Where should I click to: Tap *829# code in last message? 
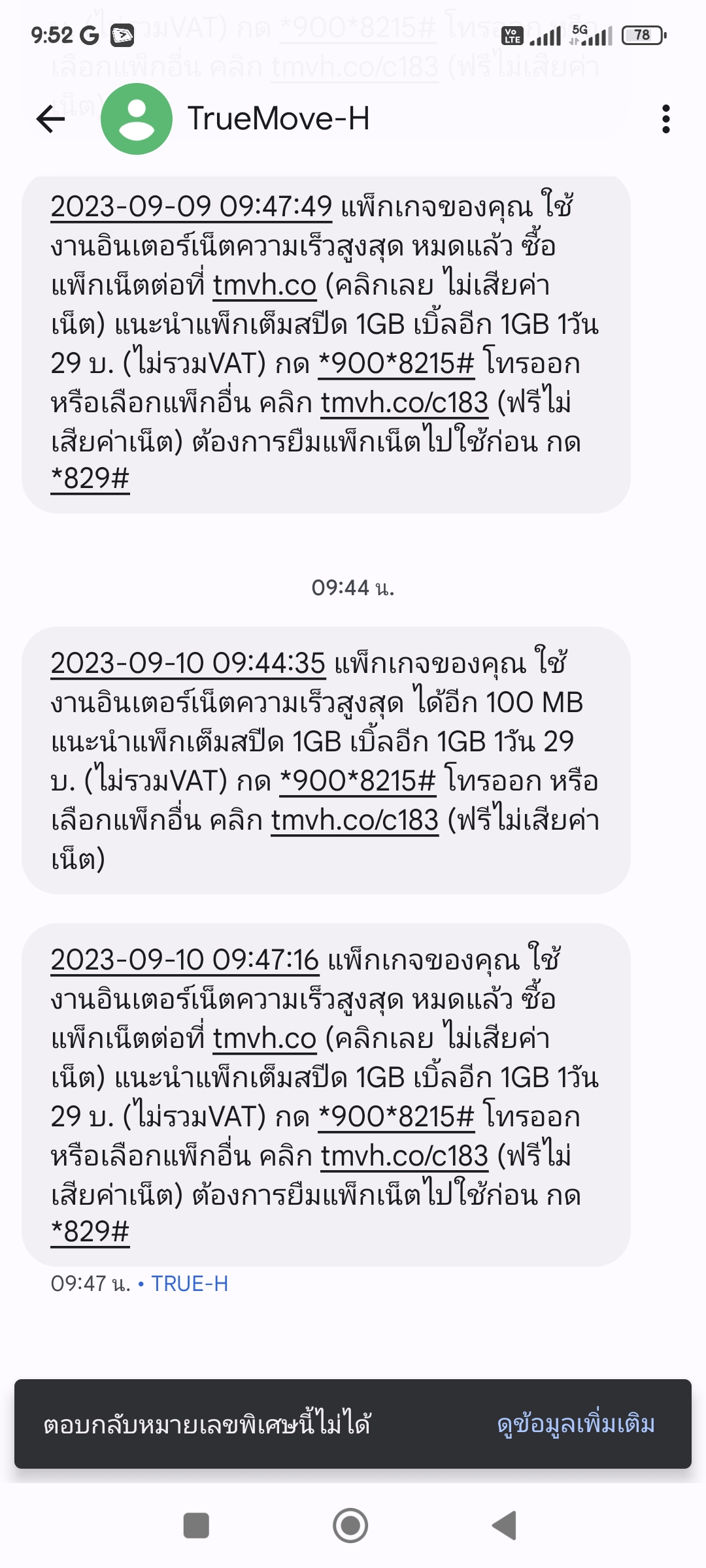[90, 1232]
